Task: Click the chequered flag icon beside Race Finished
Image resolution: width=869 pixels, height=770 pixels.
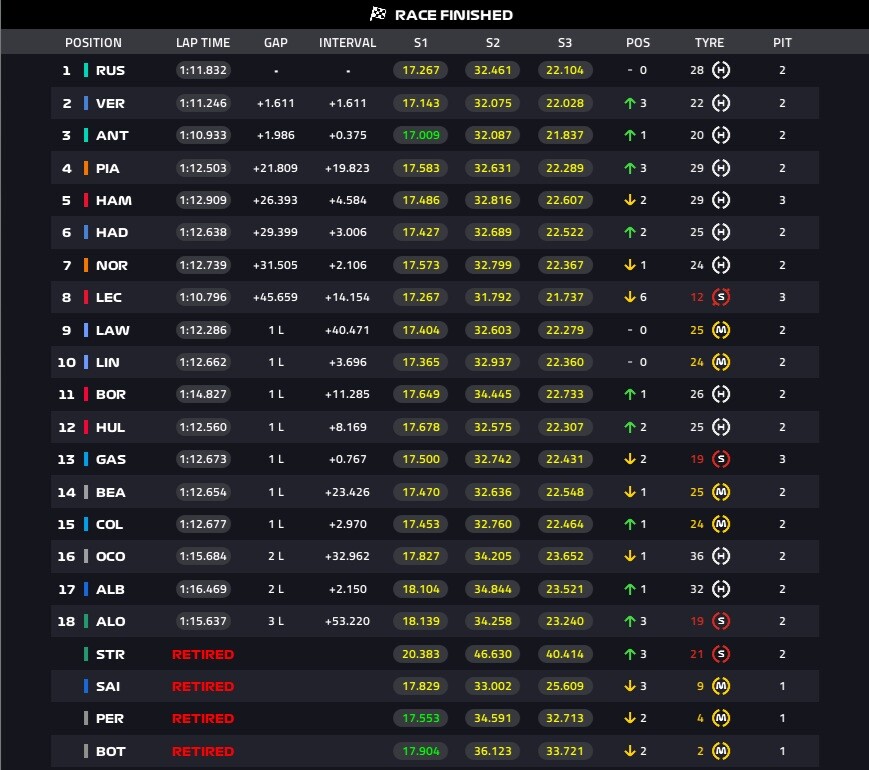Action: click(377, 14)
